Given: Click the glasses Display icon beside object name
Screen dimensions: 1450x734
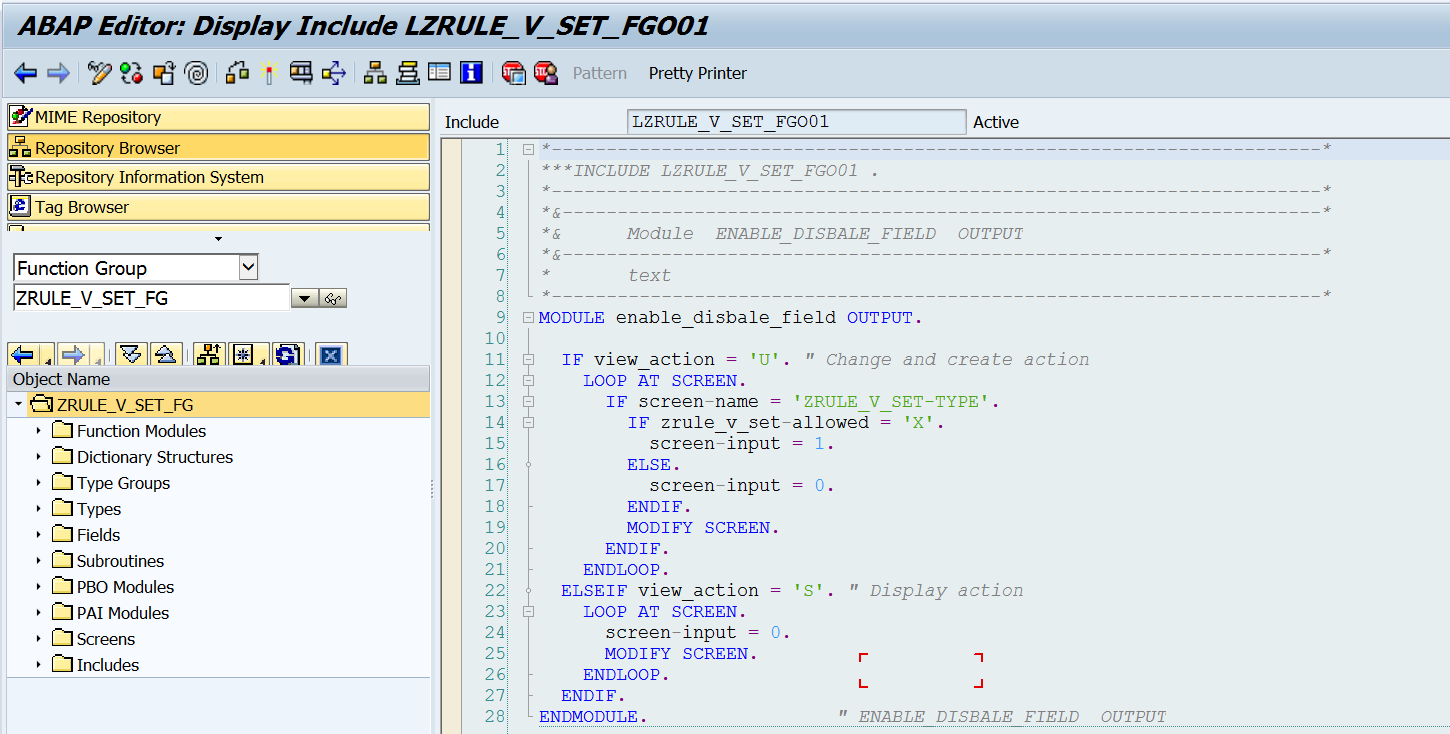Looking at the screenshot, I should pos(334,298).
